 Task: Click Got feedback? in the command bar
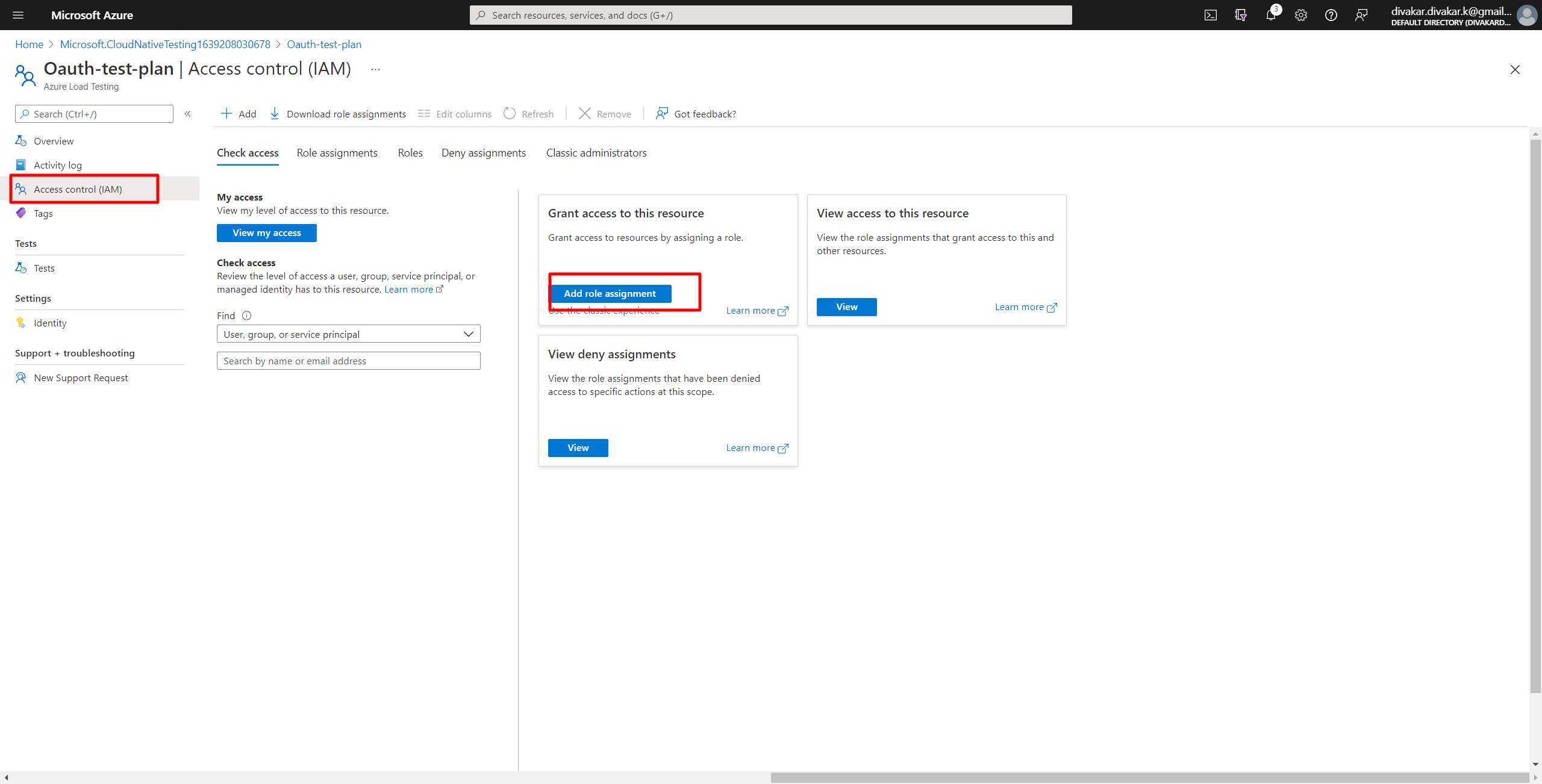point(696,114)
